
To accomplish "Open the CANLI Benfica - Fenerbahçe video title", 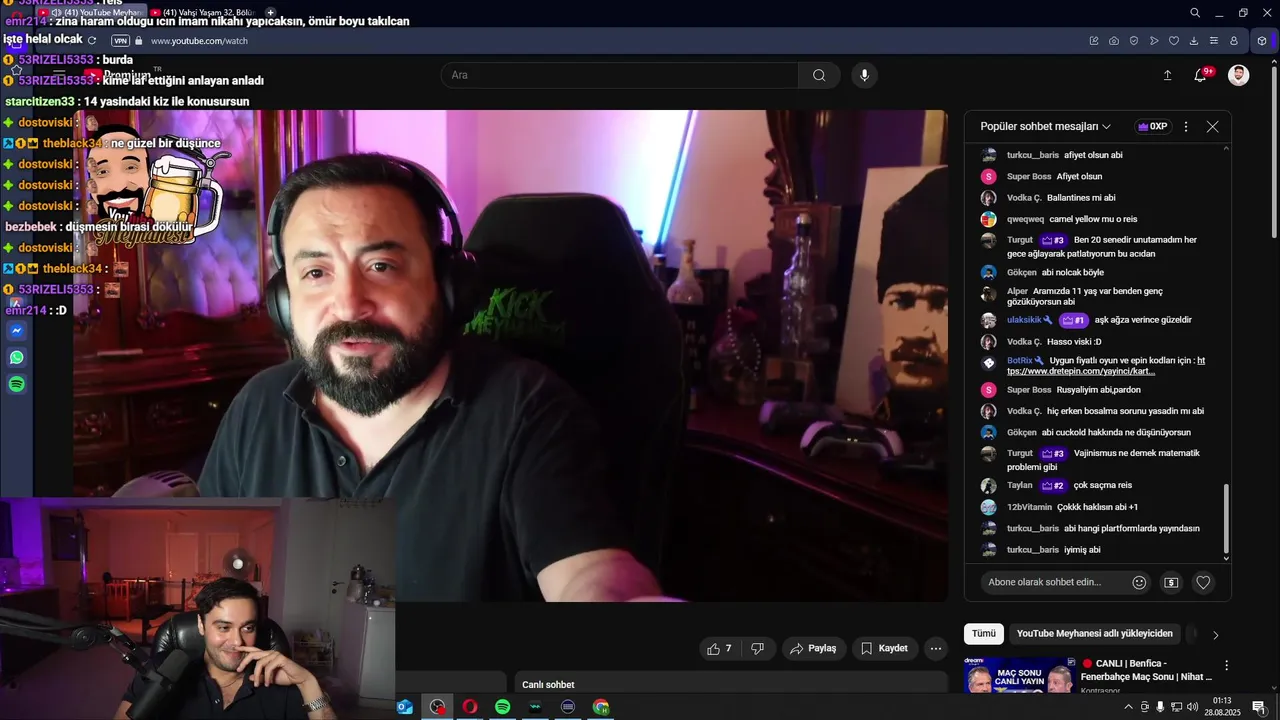I will (1146, 670).
